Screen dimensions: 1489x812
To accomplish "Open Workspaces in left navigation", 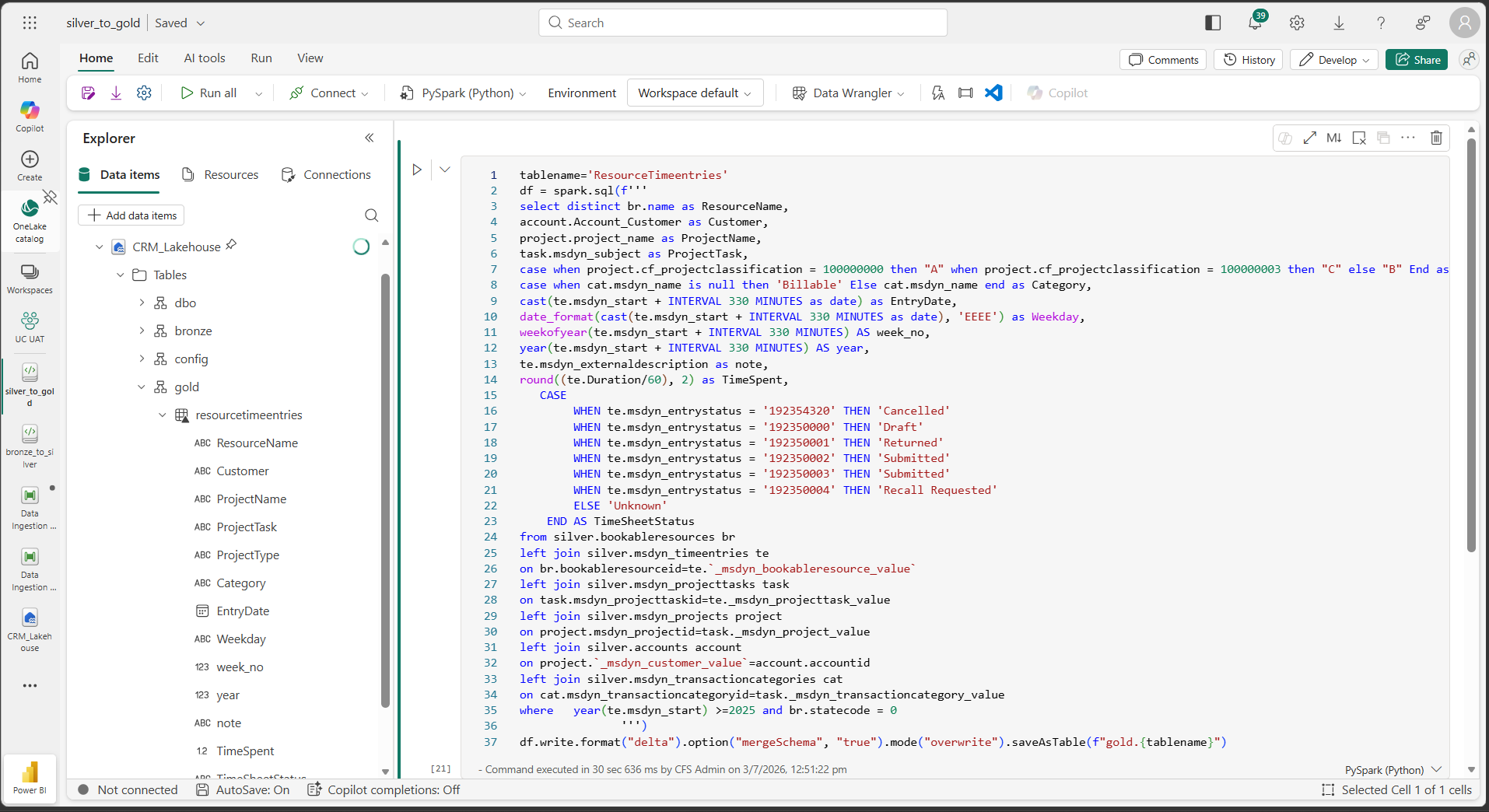I will [30, 278].
